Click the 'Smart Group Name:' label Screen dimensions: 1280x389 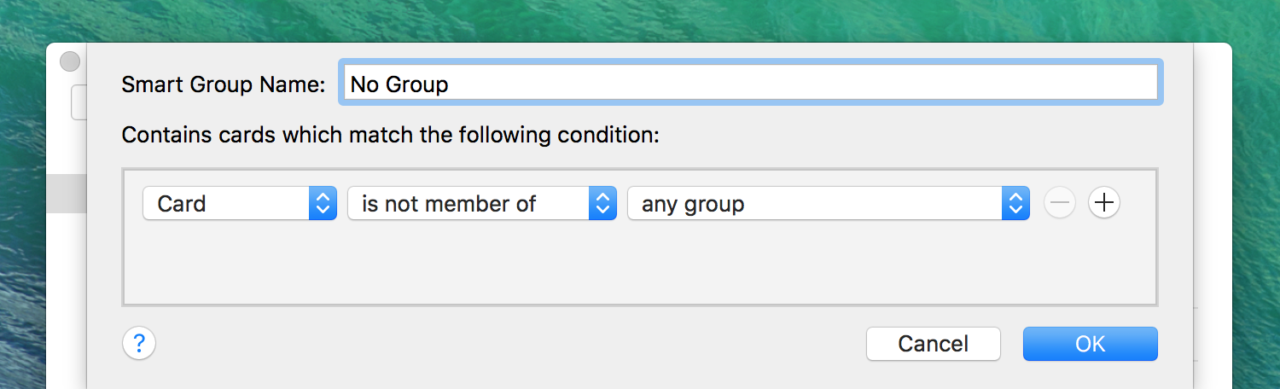pos(224,85)
